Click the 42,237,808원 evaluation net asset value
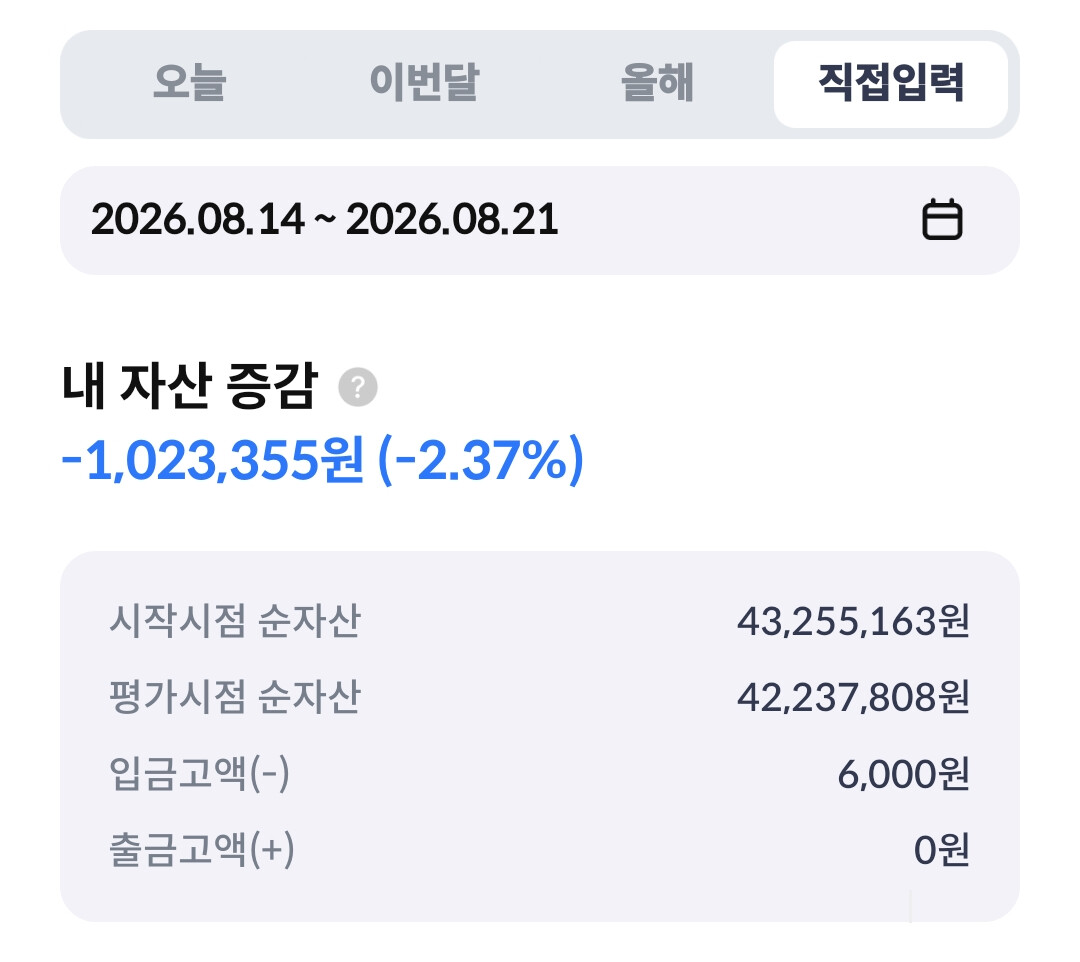This screenshot has height=962, width=1080. pyautogui.click(x=853, y=697)
